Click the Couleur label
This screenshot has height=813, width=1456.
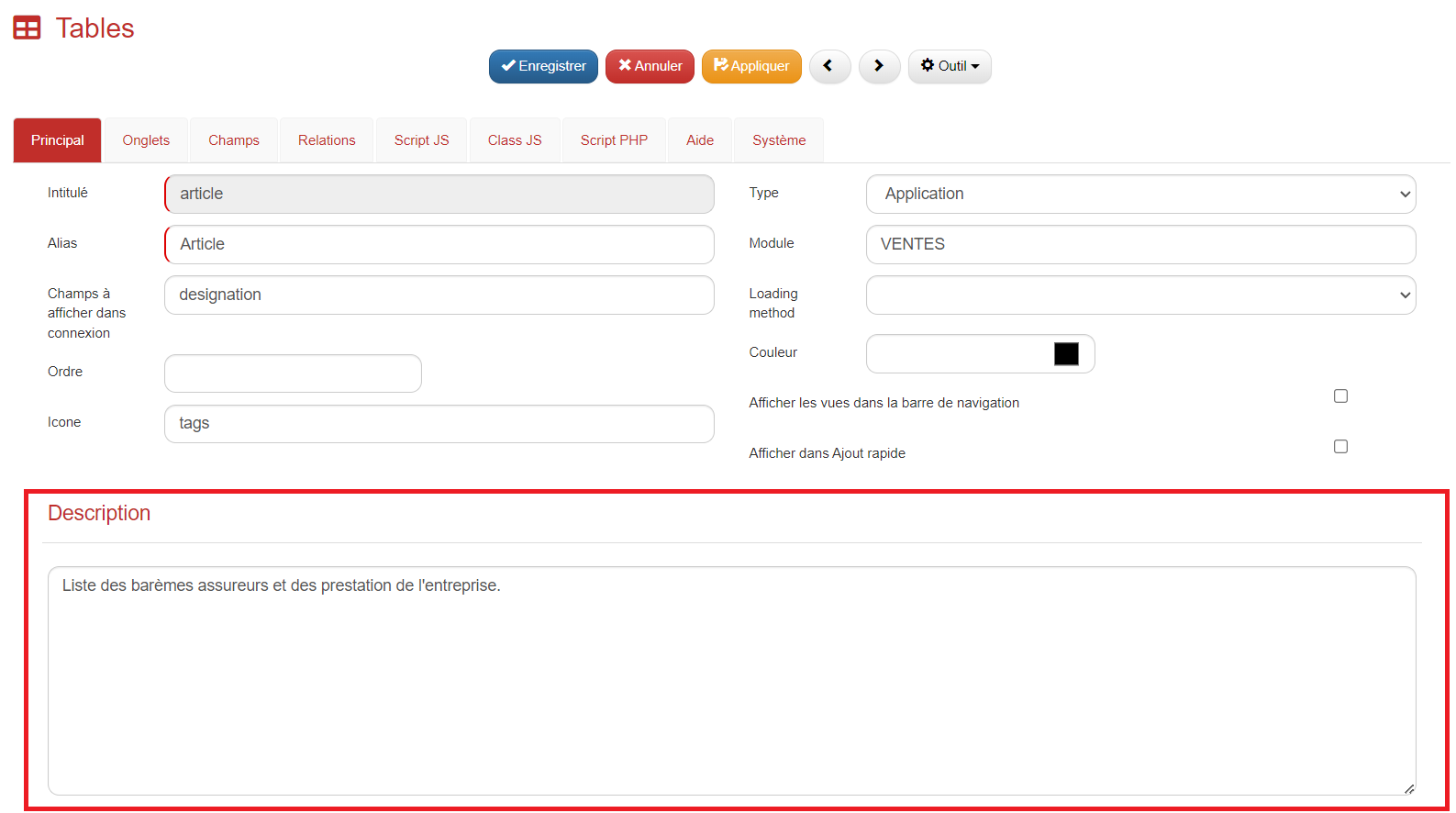tap(773, 352)
